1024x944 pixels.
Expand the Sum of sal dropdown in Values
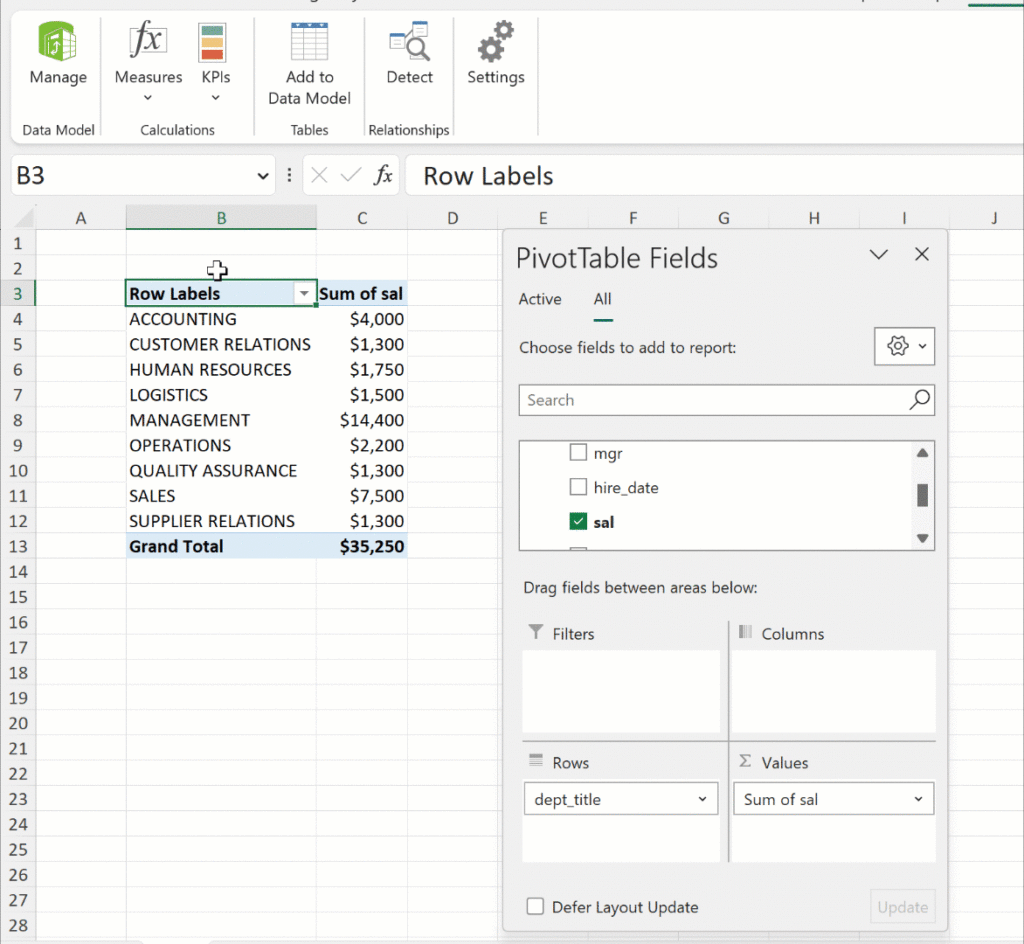click(x=918, y=799)
